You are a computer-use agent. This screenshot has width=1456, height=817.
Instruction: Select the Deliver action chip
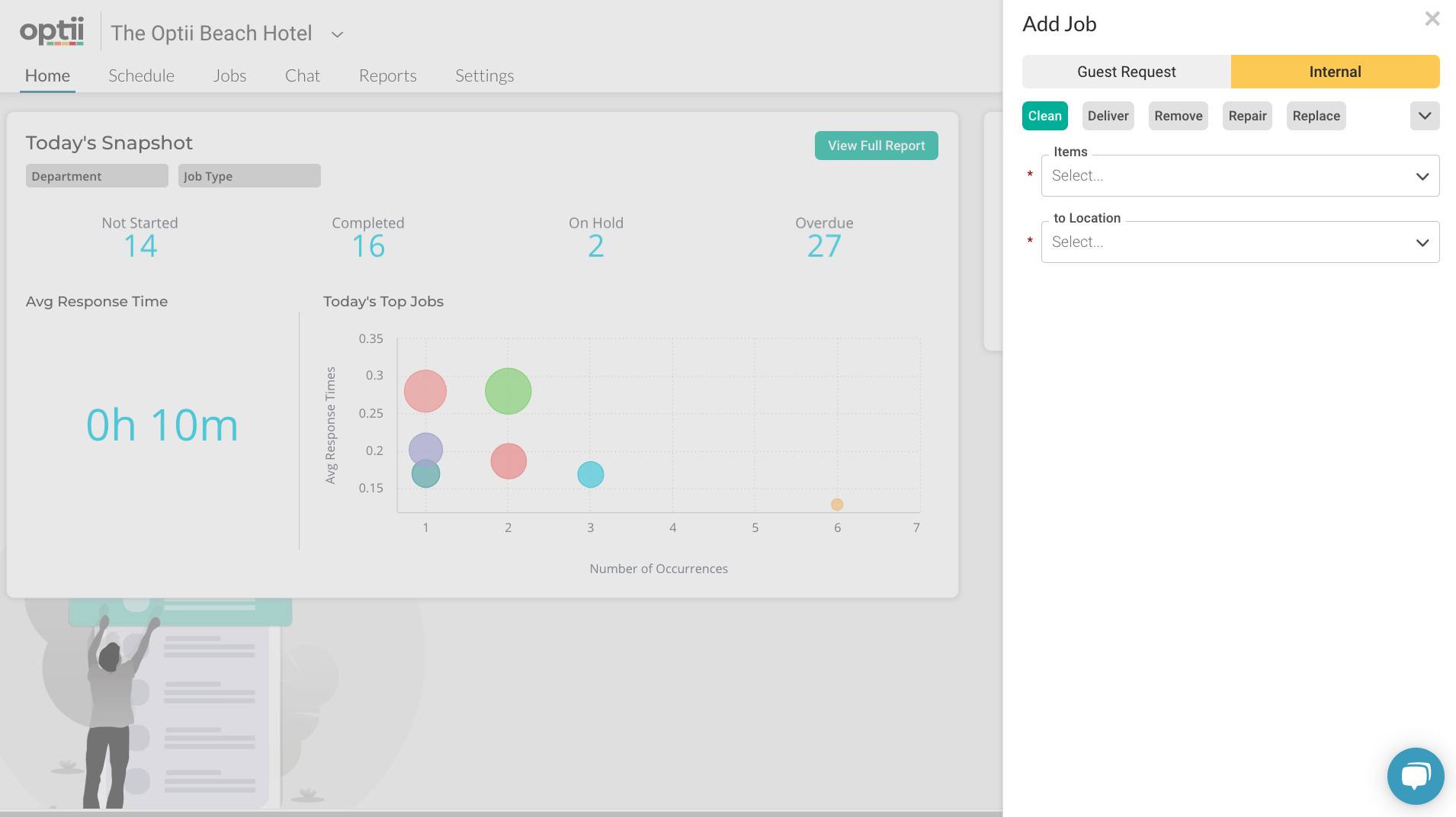[x=1108, y=116]
